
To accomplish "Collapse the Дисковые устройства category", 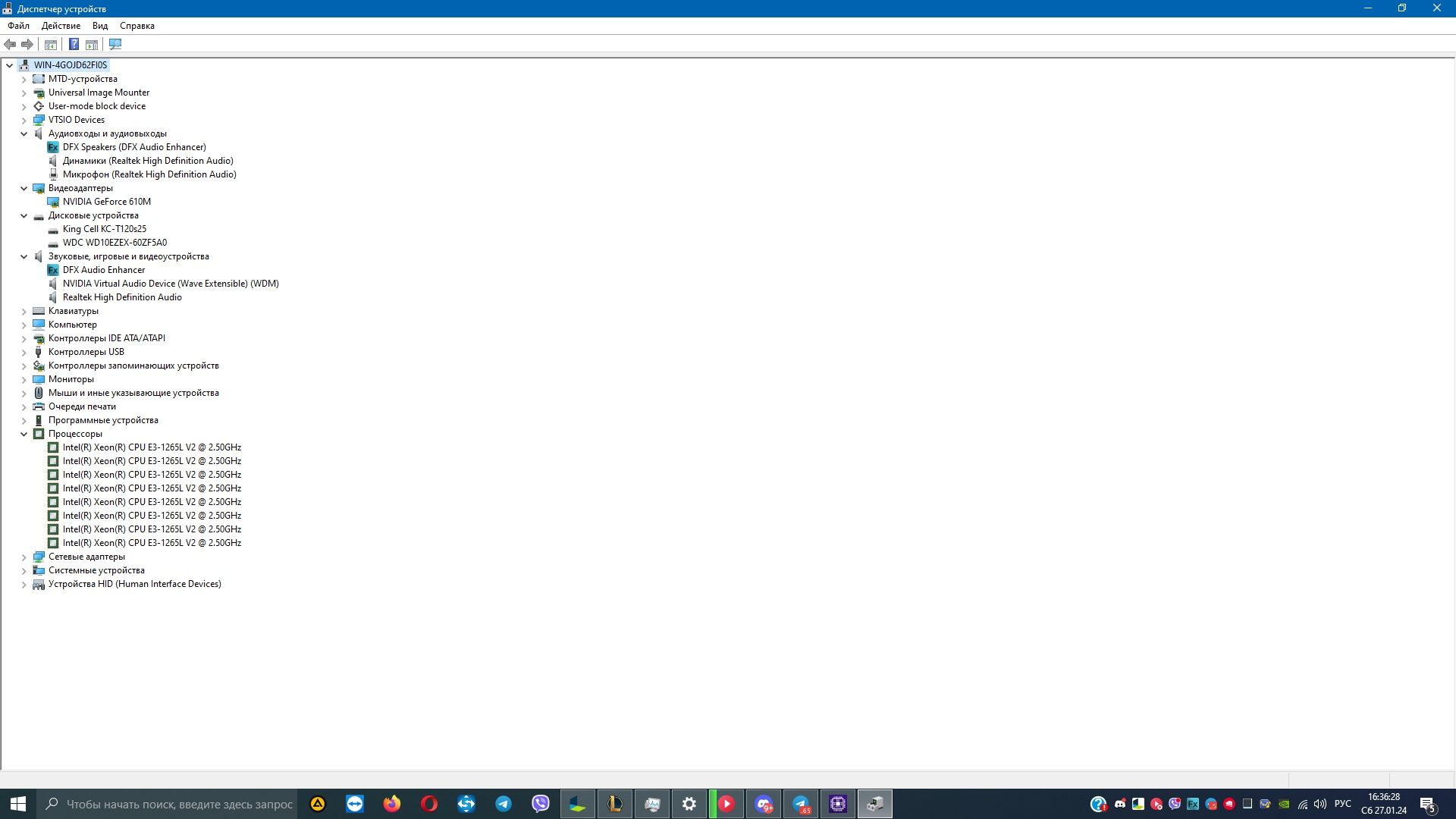I will [24, 215].
